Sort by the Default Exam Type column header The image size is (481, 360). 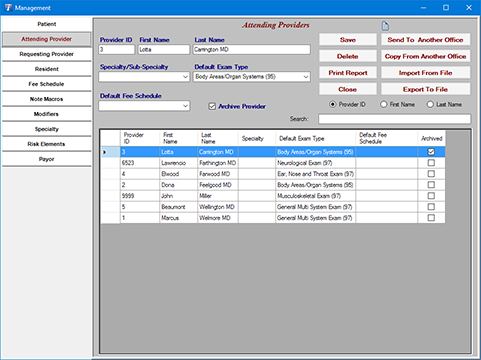click(315, 138)
